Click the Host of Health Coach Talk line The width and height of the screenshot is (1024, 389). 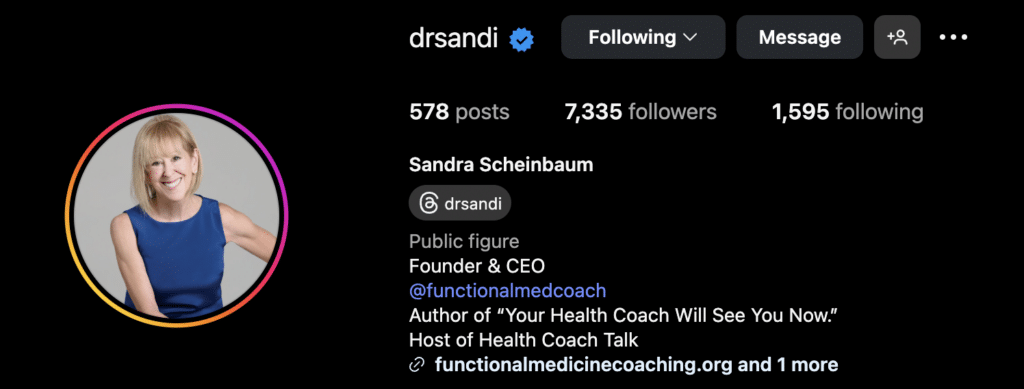click(524, 340)
